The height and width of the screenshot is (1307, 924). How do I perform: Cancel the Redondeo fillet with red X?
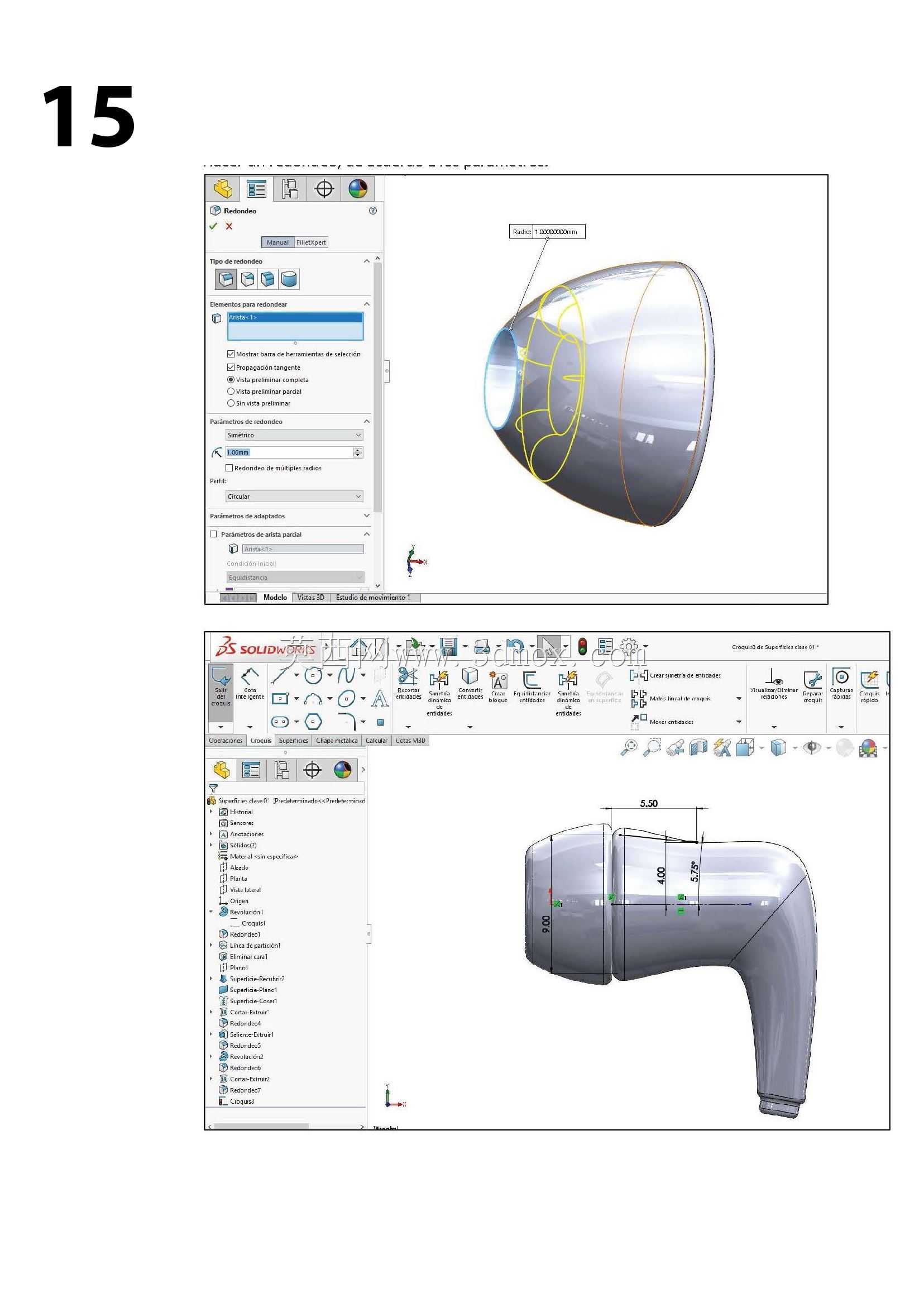(229, 226)
